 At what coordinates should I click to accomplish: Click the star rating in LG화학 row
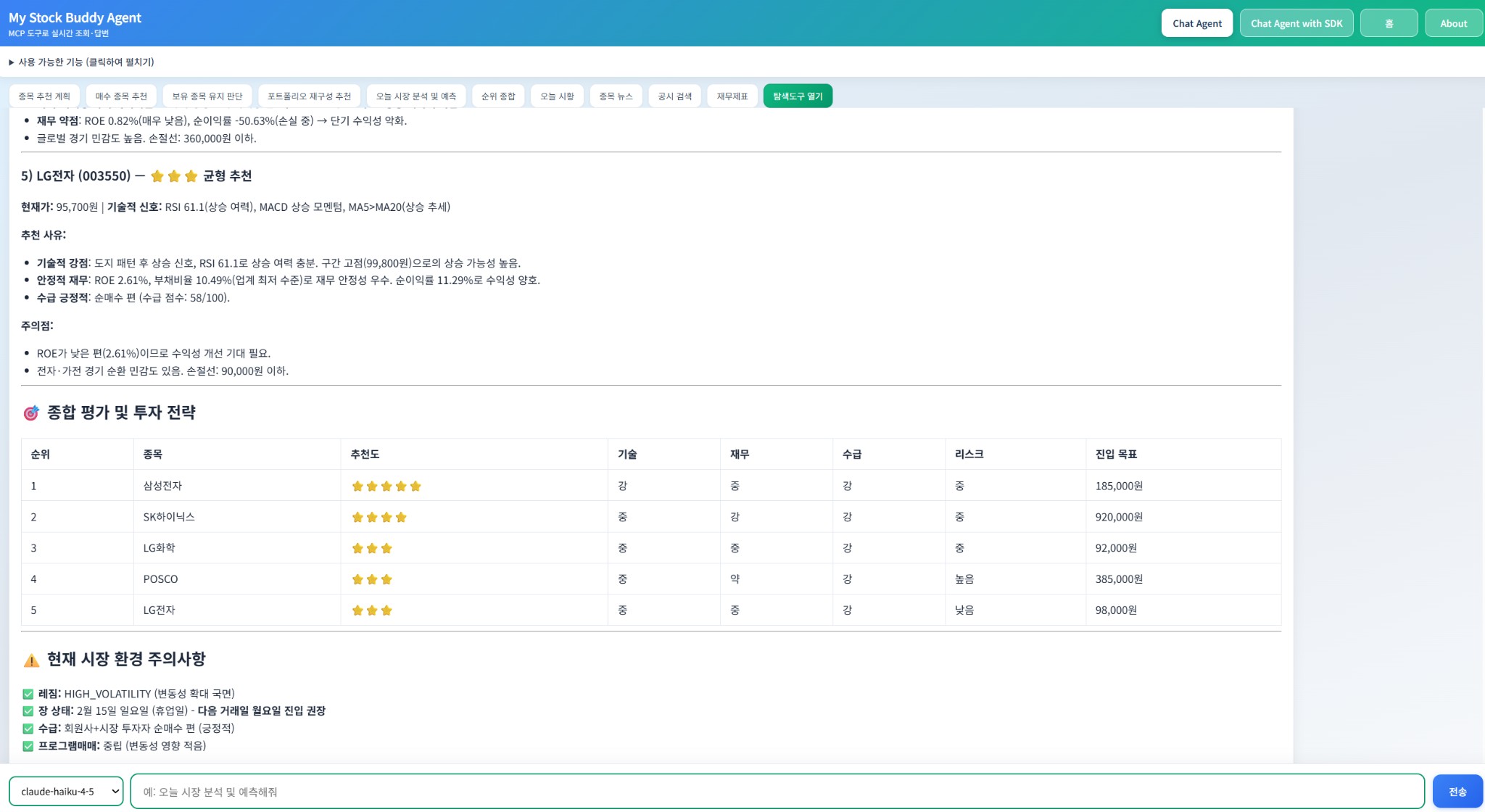[x=371, y=549]
